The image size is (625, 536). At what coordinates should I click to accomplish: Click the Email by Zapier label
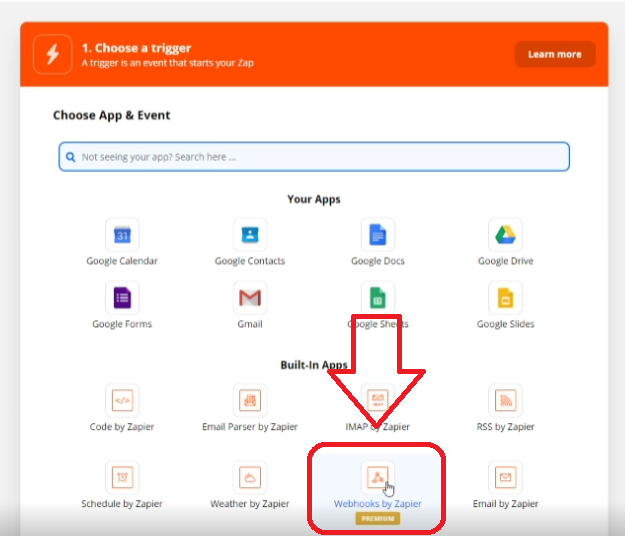(x=505, y=504)
